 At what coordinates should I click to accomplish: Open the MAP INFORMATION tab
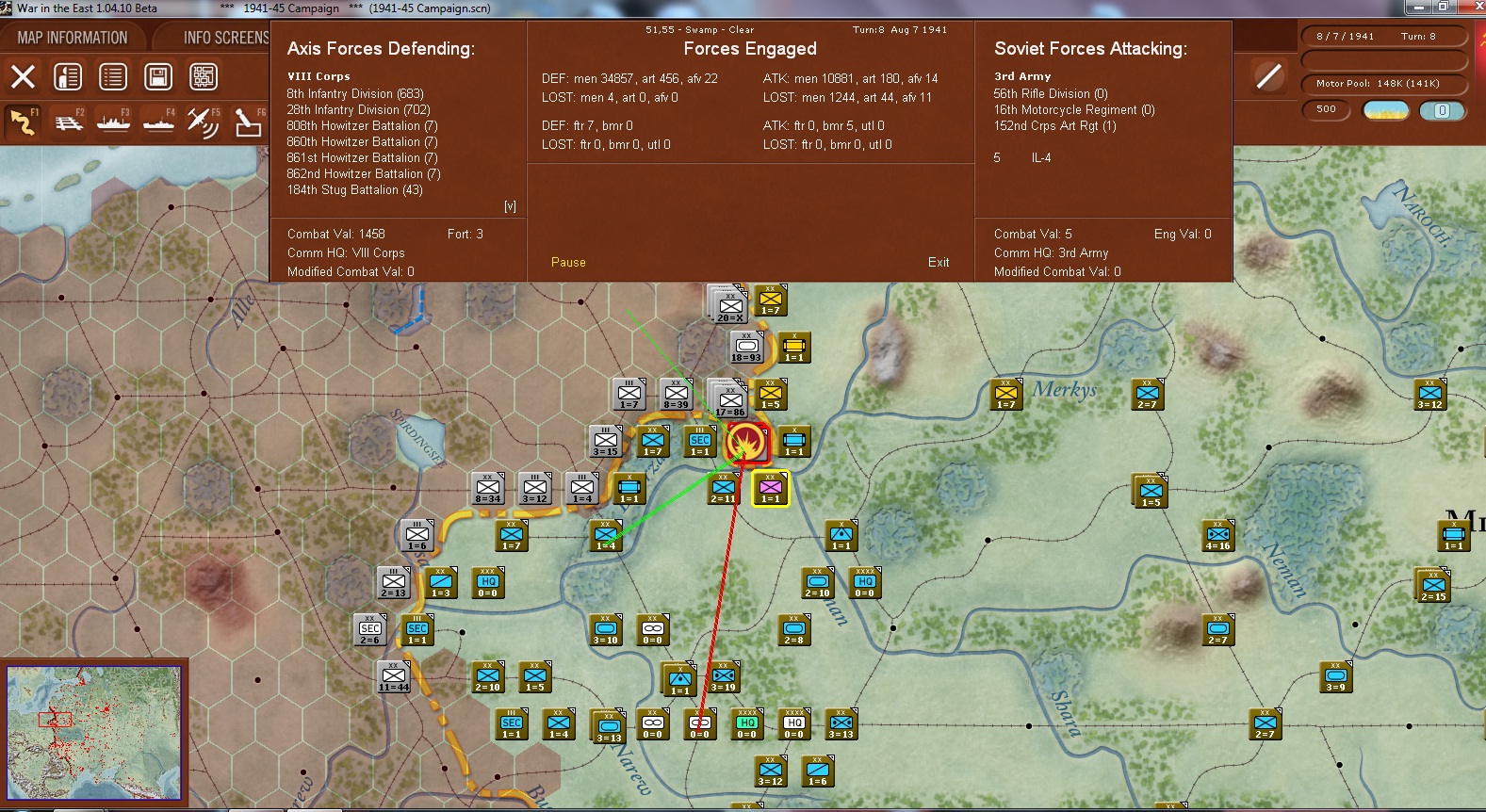[73, 38]
